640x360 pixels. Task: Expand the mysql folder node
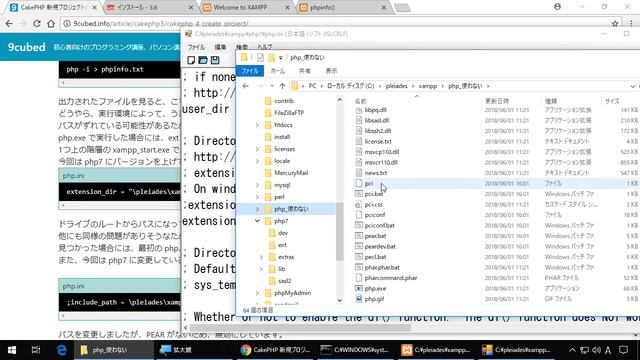[257, 185]
